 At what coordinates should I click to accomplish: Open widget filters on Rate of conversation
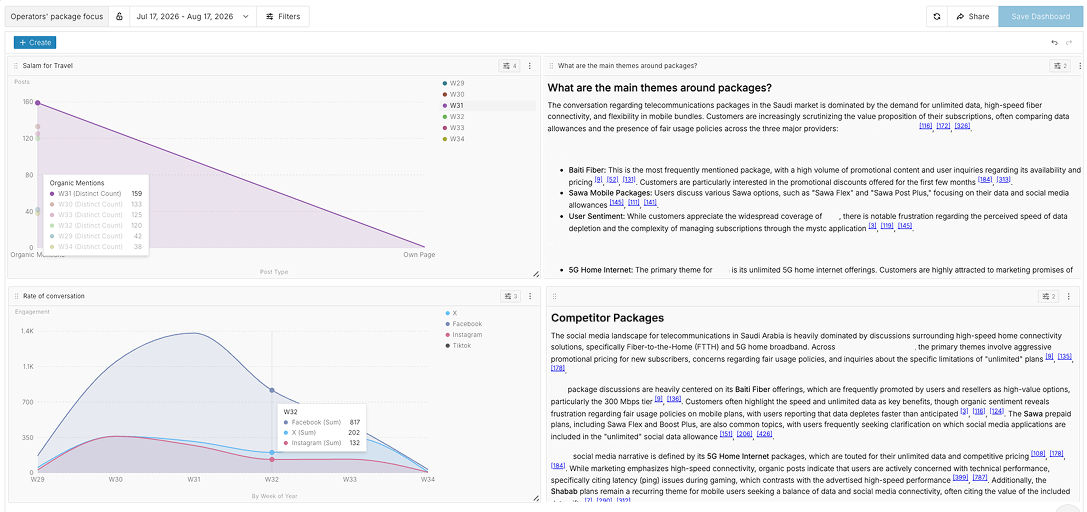510,297
